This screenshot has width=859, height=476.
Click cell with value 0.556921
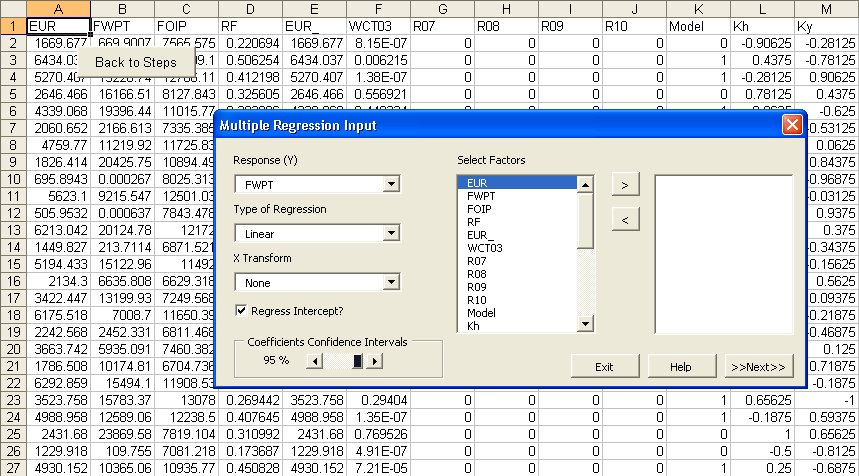coord(379,94)
